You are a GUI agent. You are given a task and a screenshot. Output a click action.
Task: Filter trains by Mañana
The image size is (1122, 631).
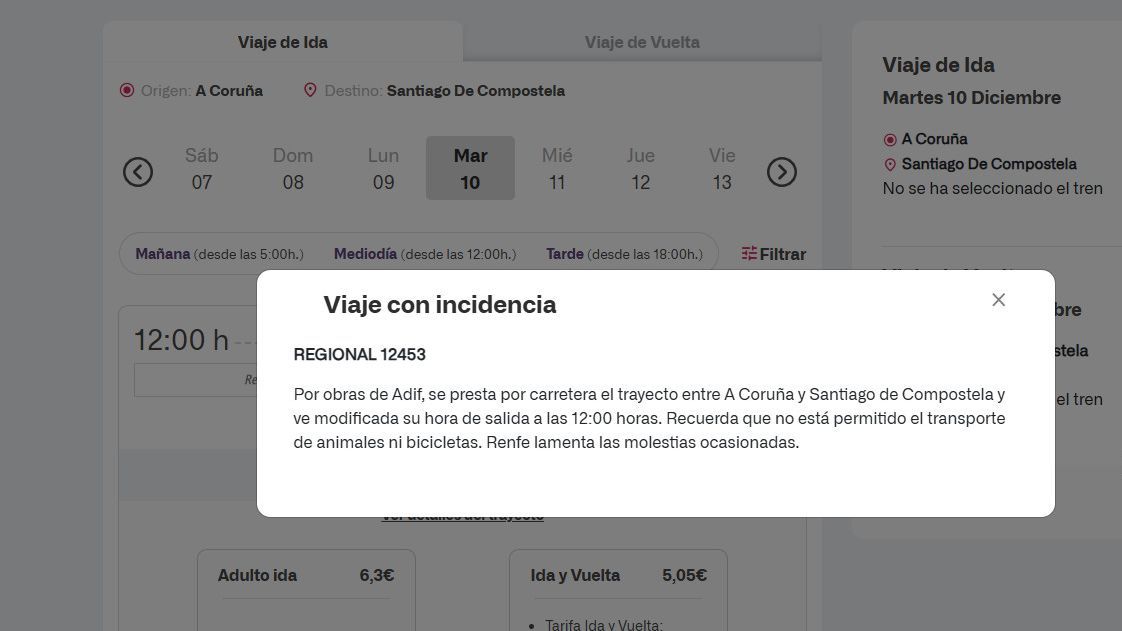pos(220,254)
